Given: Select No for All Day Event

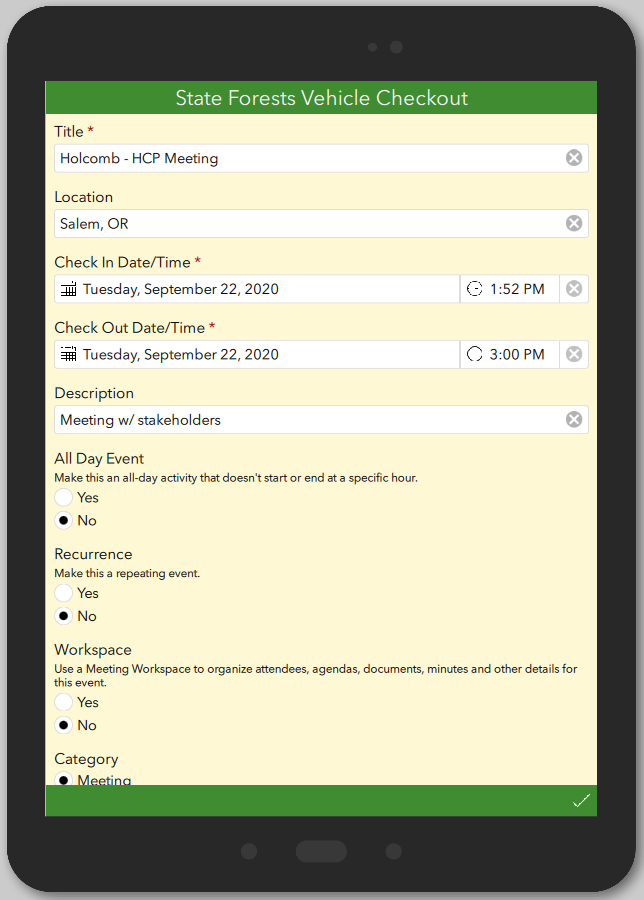Looking at the screenshot, I should [x=64, y=520].
